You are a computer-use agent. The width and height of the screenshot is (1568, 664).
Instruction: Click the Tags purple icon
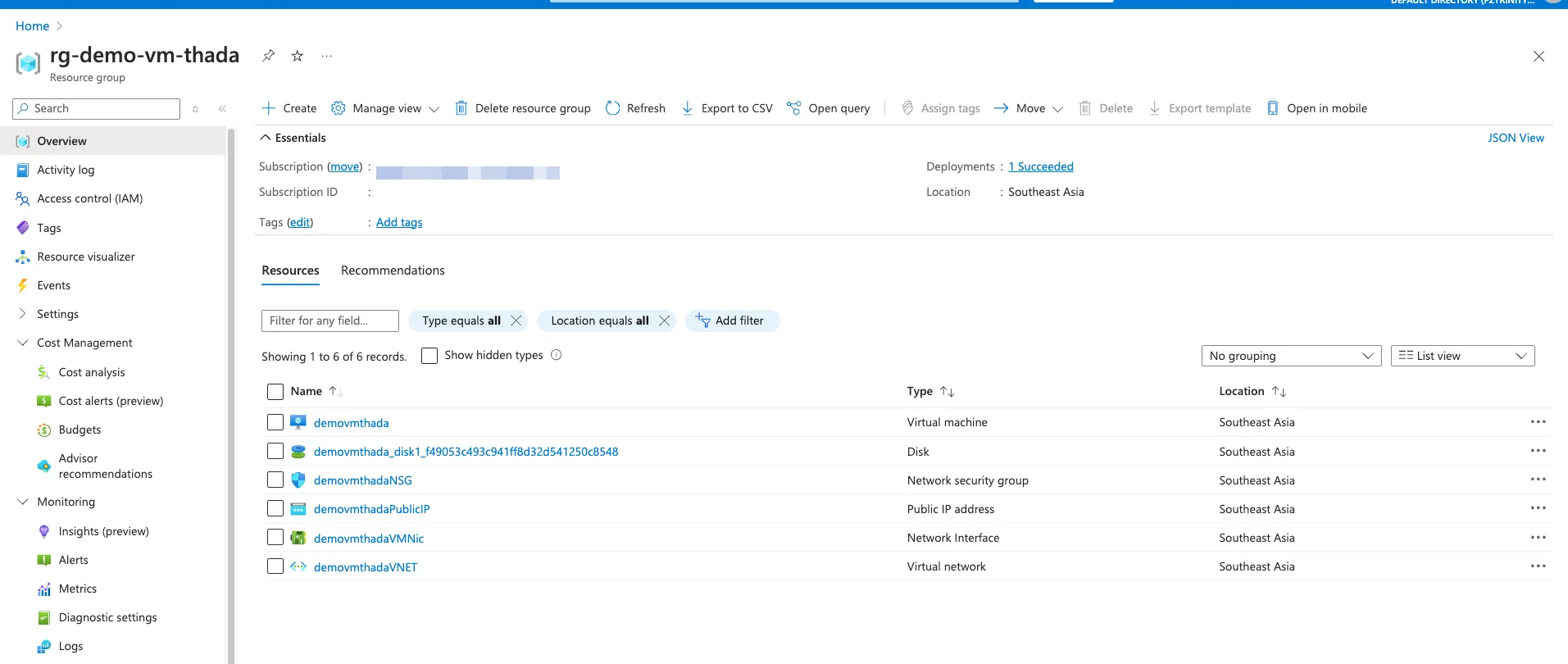[x=23, y=228]
